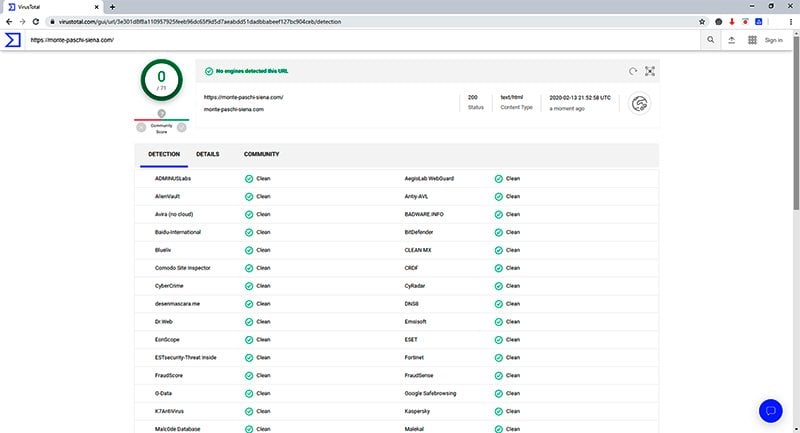Reload the page with the refresh icon
This screenshot has height=433, width=800.
click(36, 21)
